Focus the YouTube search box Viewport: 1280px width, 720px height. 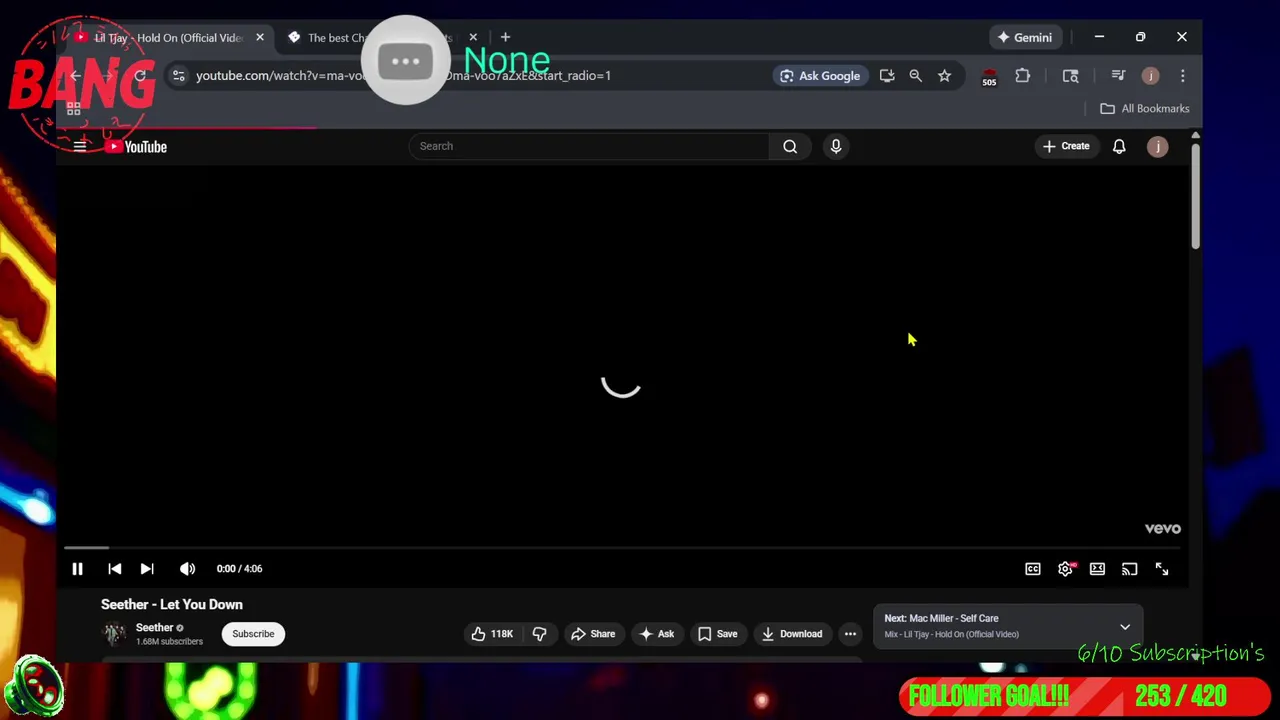tap(588, 146)
